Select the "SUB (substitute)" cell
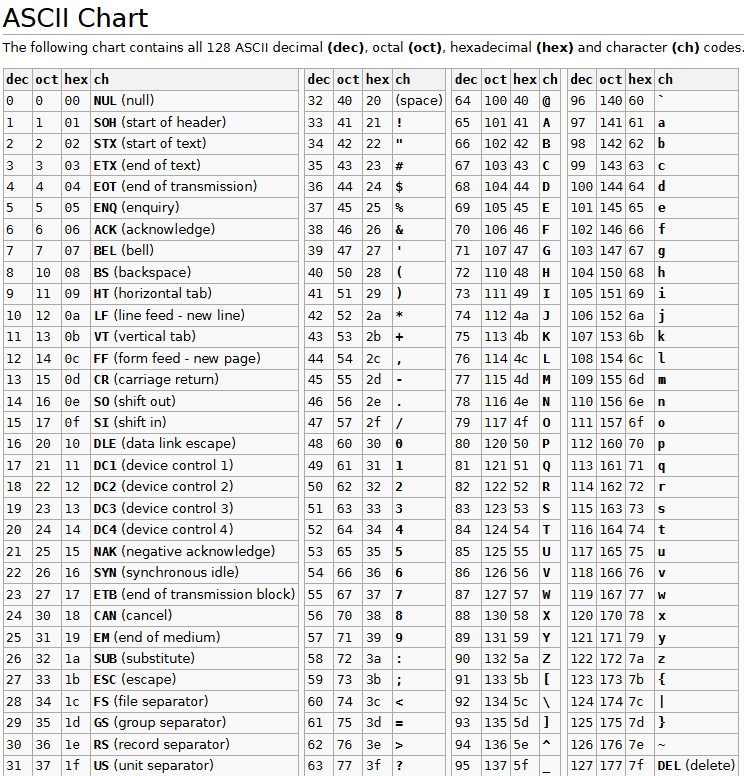The height and width of the screenshot is (776, 744). point(195,659)
